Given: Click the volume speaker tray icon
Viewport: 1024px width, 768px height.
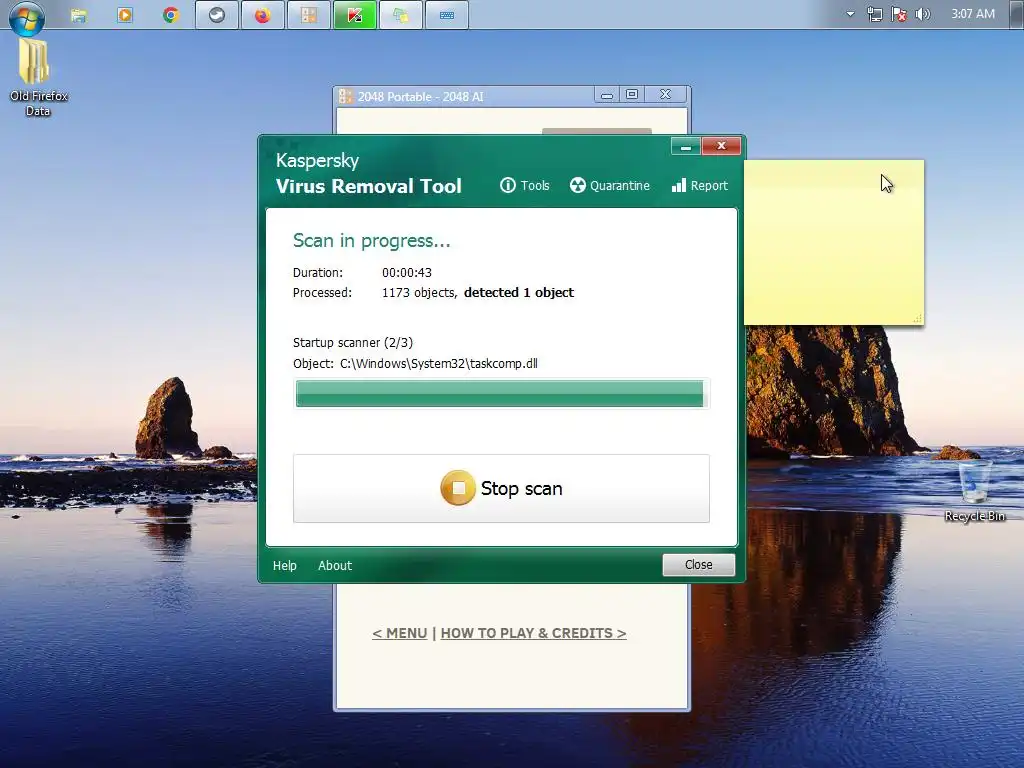Looking at the screenshot, I should 922,14.
